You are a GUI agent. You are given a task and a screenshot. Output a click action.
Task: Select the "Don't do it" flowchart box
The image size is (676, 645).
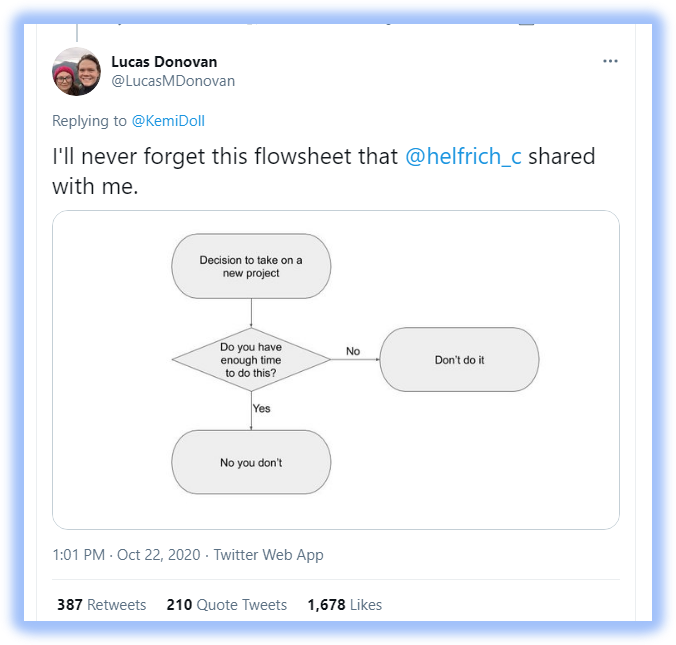pyautogui.click(x=459, y=359)
